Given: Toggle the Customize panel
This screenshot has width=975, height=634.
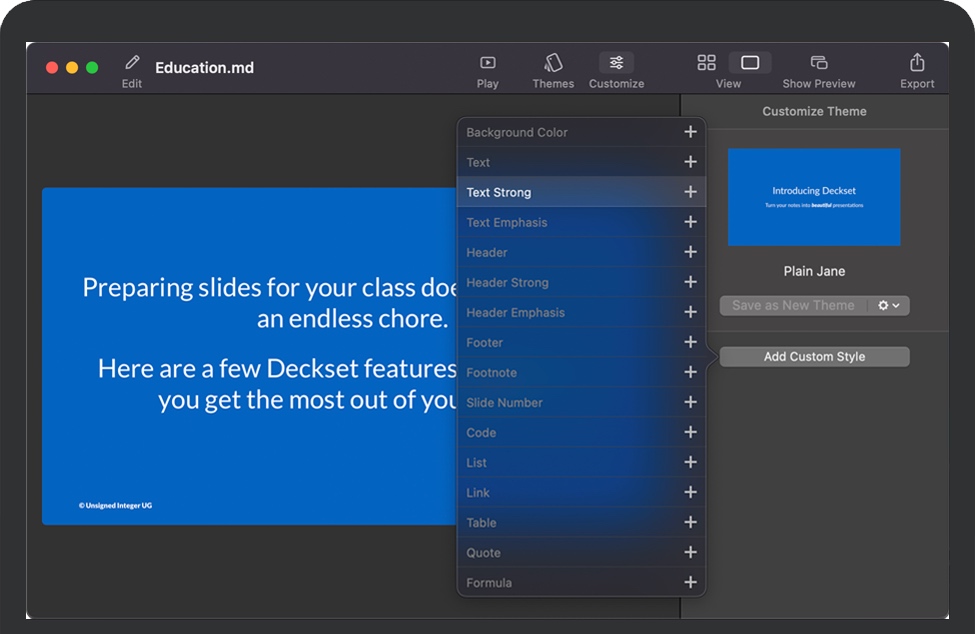Looking at the screenshot, I should tap(616, 63).
